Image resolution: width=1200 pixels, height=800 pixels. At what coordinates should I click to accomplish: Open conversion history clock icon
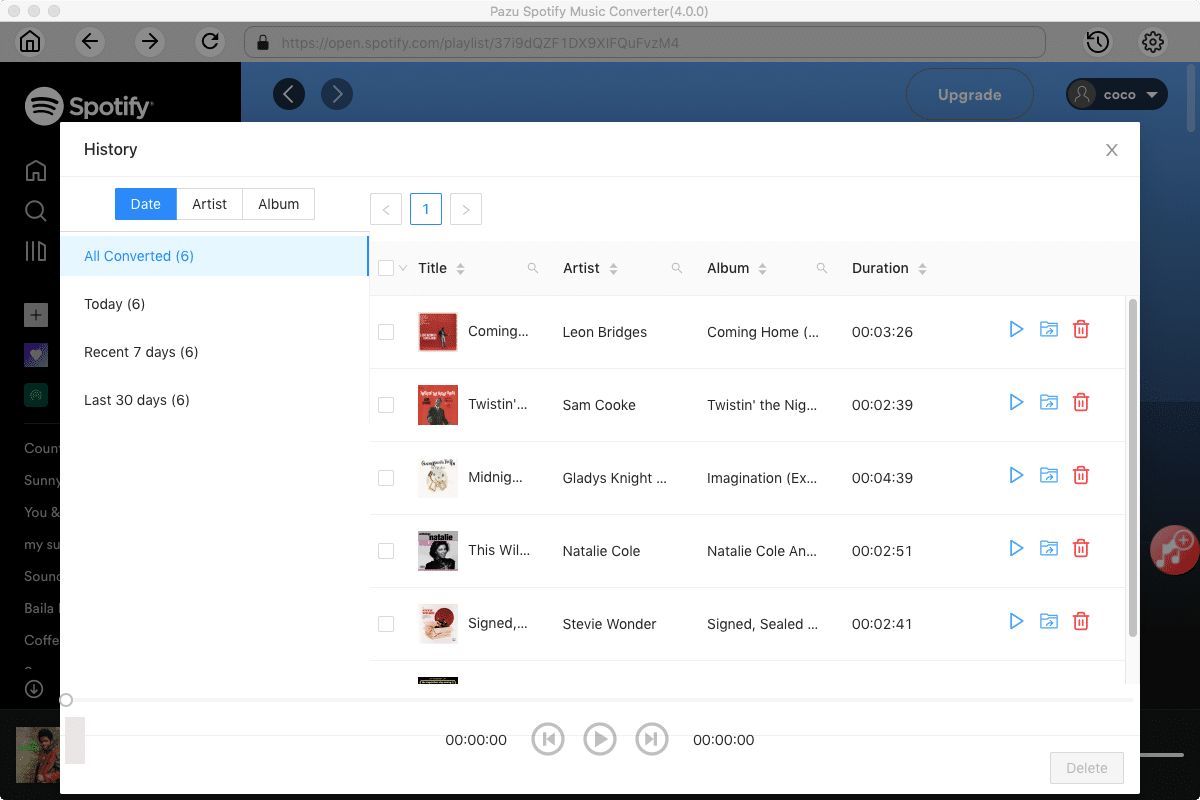(x=1097, y=42)
